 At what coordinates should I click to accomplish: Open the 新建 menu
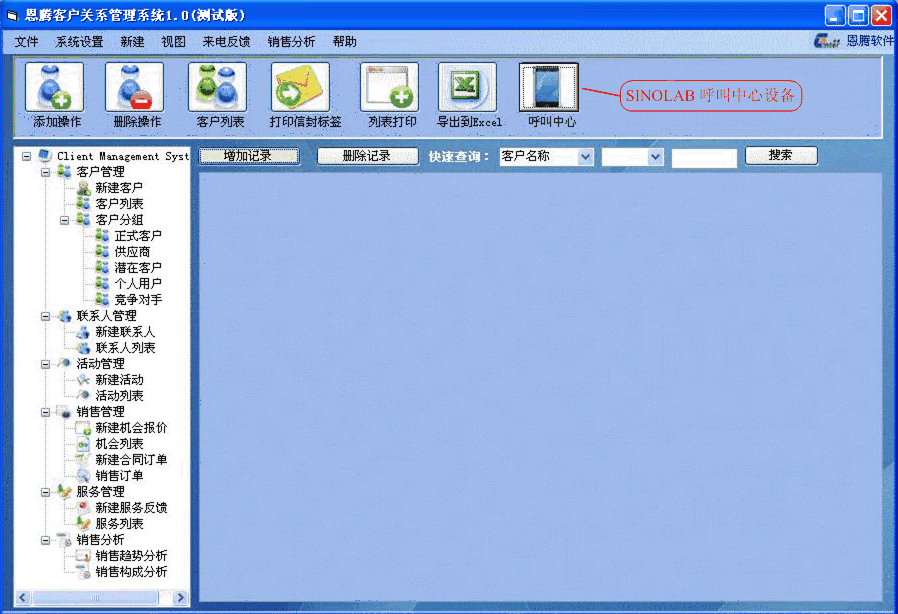tap(132, 42)
